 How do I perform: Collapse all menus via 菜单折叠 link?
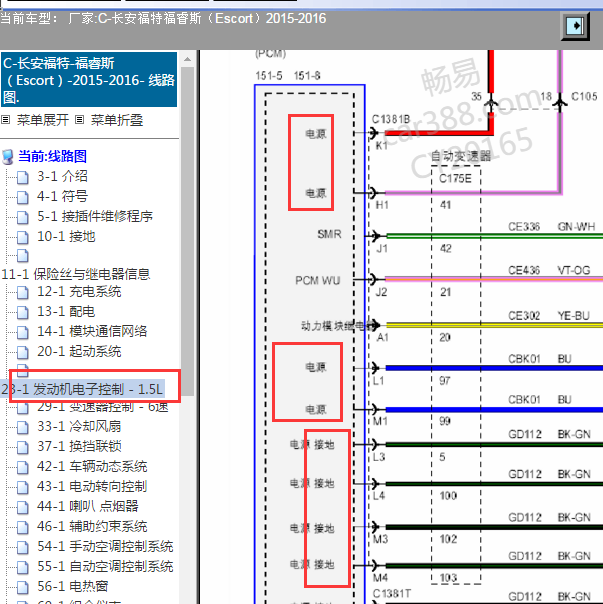click(x=117, y=120)
